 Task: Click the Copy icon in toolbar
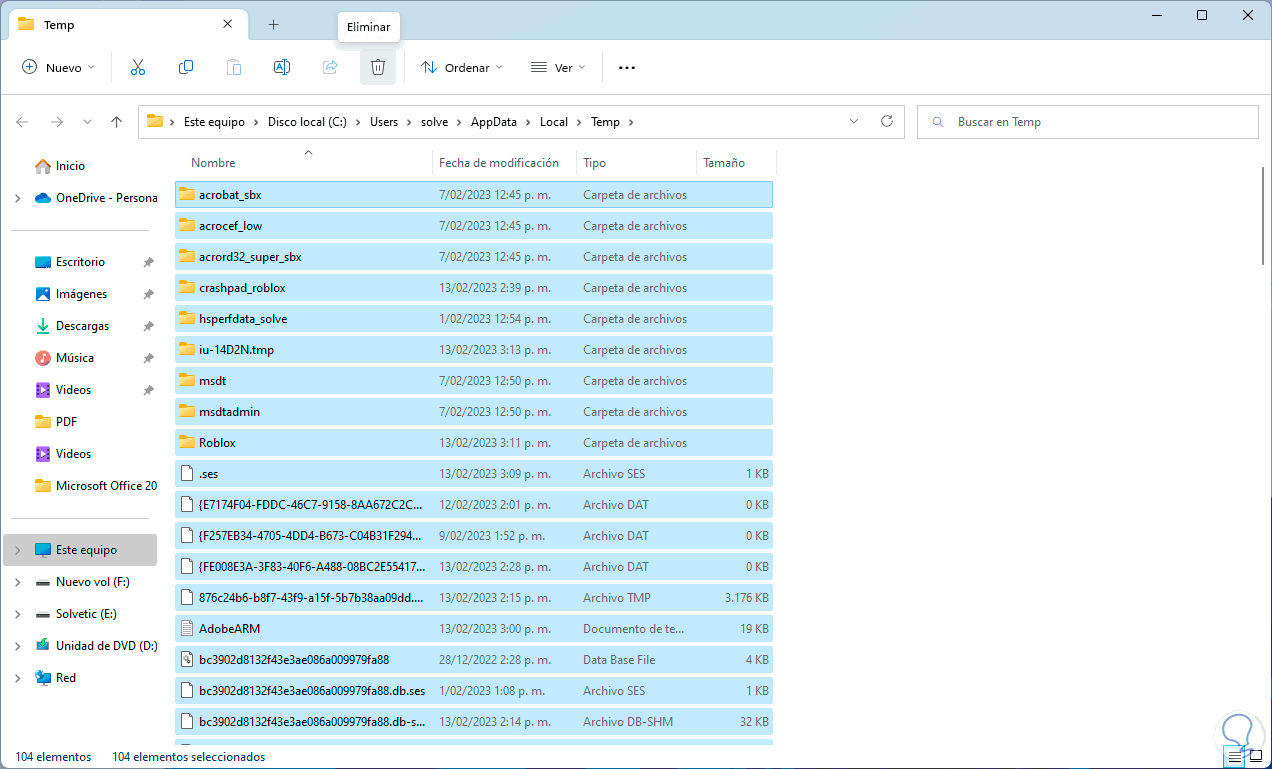point(186,67)
